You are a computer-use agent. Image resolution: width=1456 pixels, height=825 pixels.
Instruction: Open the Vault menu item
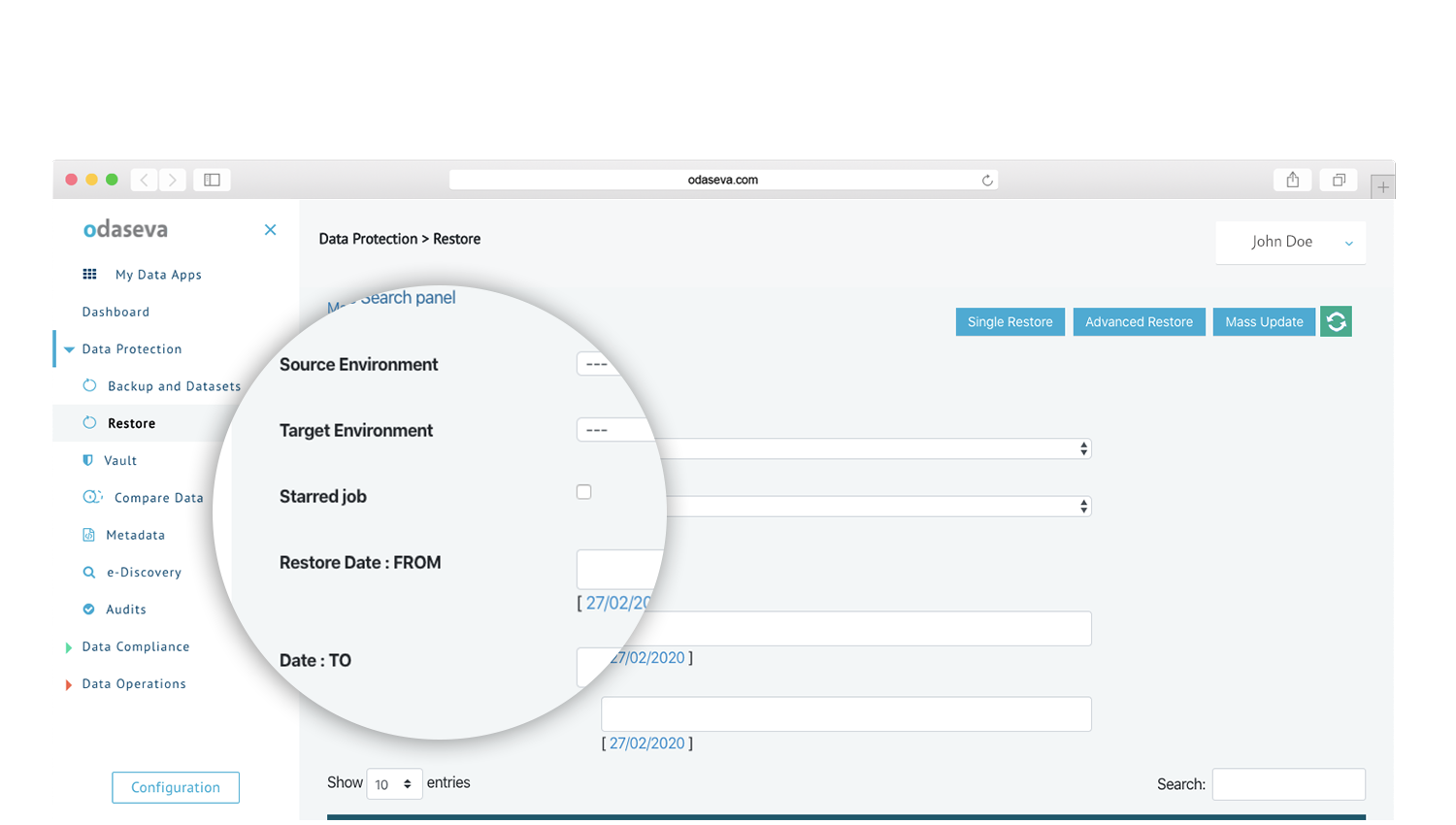[x=120, y=461]
